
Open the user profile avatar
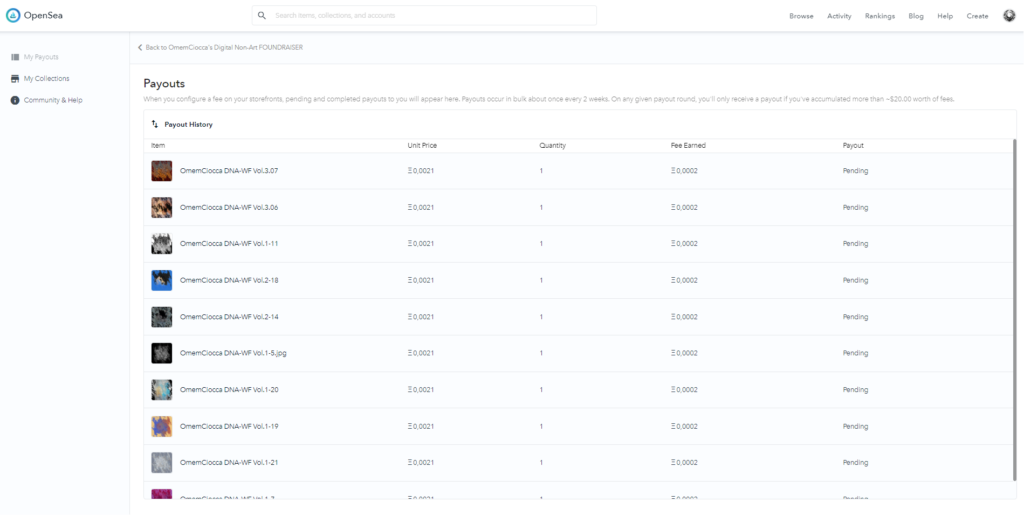click(x=1008, y=15)
